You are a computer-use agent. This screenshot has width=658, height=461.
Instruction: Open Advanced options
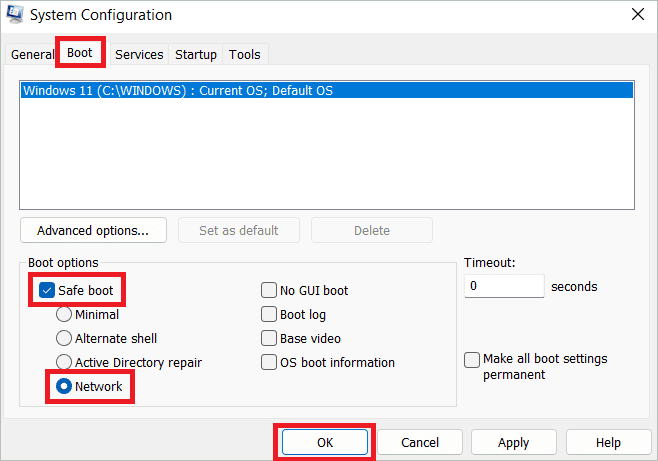(93, 230)
